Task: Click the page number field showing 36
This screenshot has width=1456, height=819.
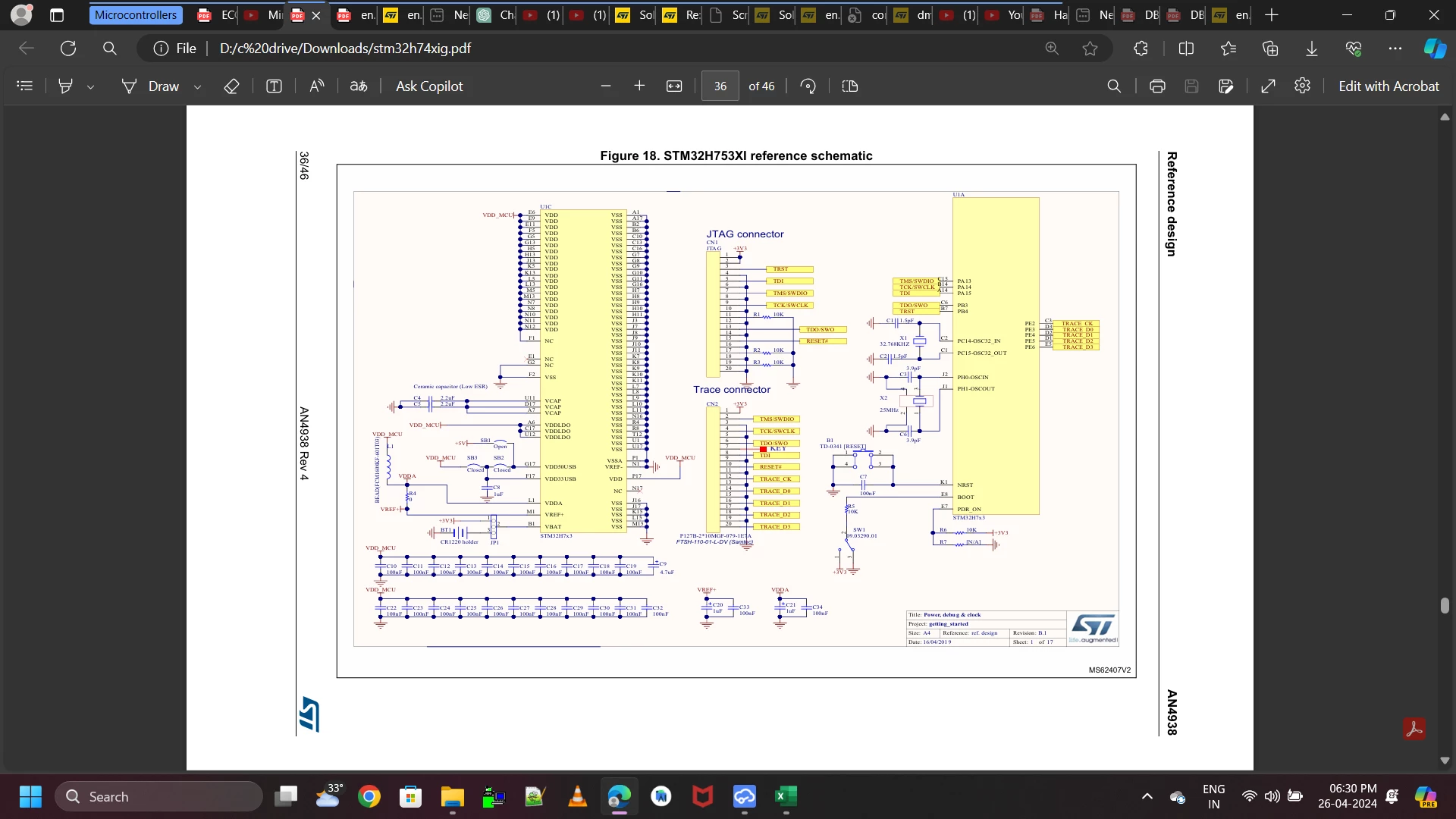Action: [x=720, y=86]
